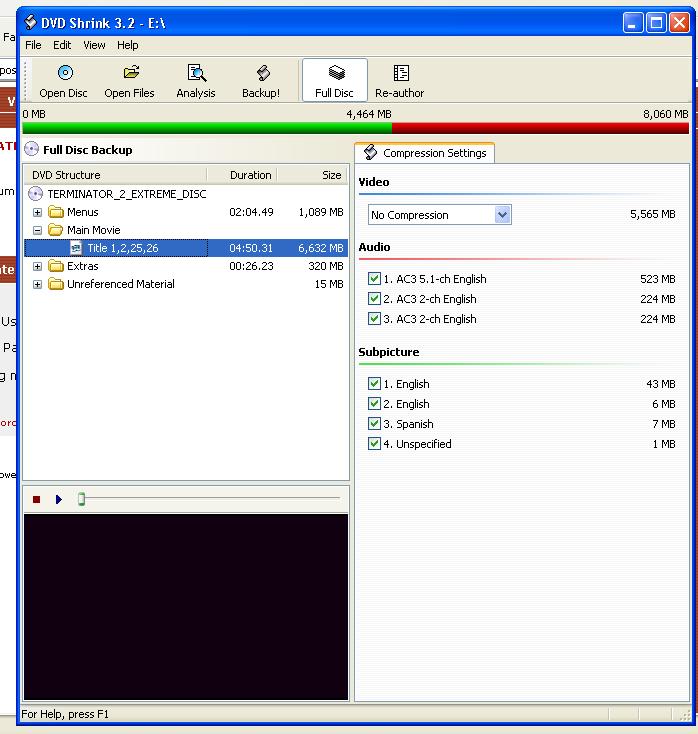Select the Full Disc mode button

pos(334,80)
